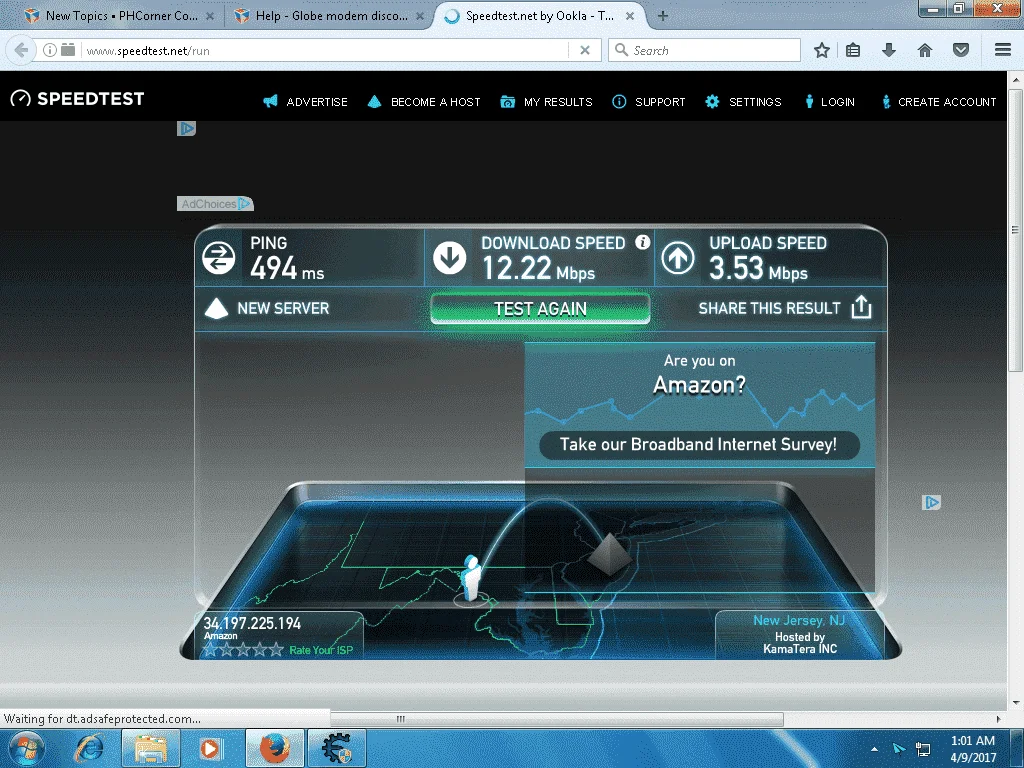Click the ping arrows icon
The height and width of the screenshot is (768, 1024).
pyautogui.click(x=219, y=257)
